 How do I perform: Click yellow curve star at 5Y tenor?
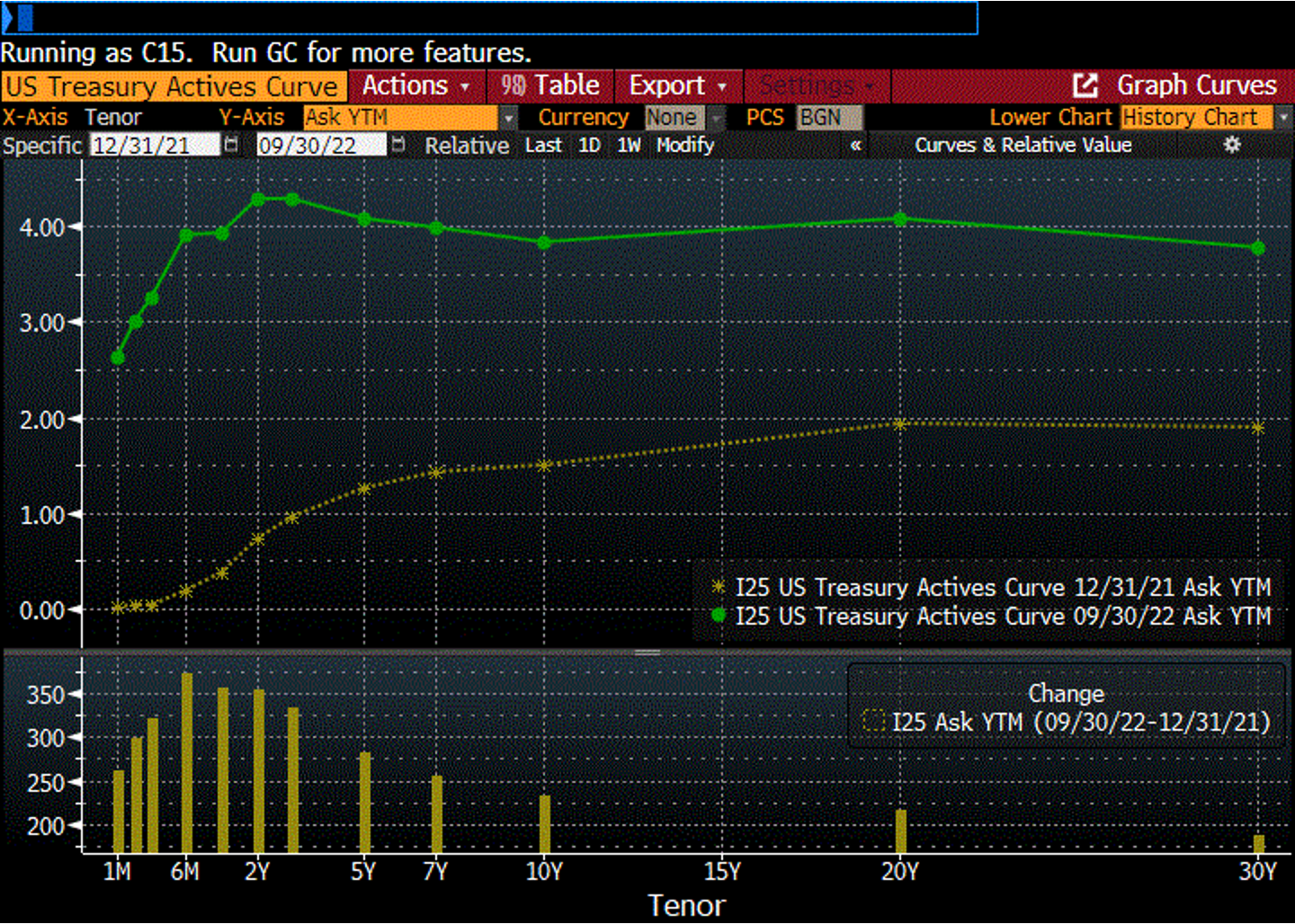[x=364, y=489]
